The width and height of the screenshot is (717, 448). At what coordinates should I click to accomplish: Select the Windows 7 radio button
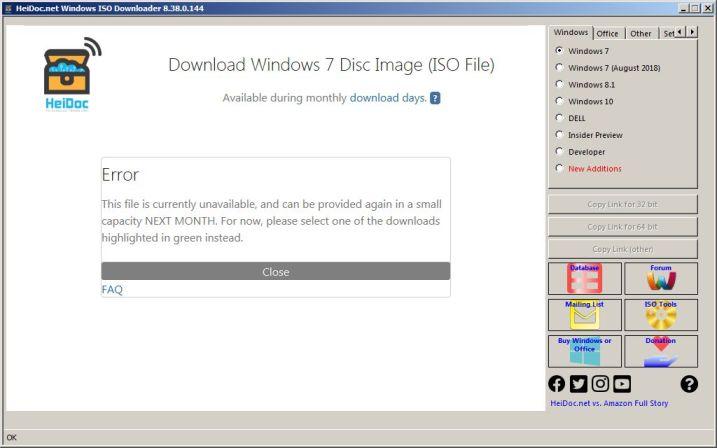point(559,50)
